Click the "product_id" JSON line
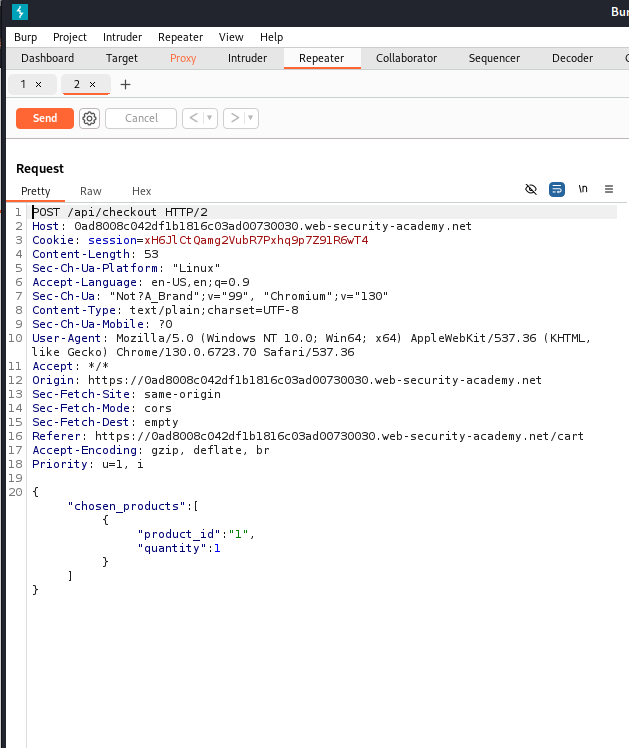The image size is (629, 748). pyautogui.click(x=196, y=534)
